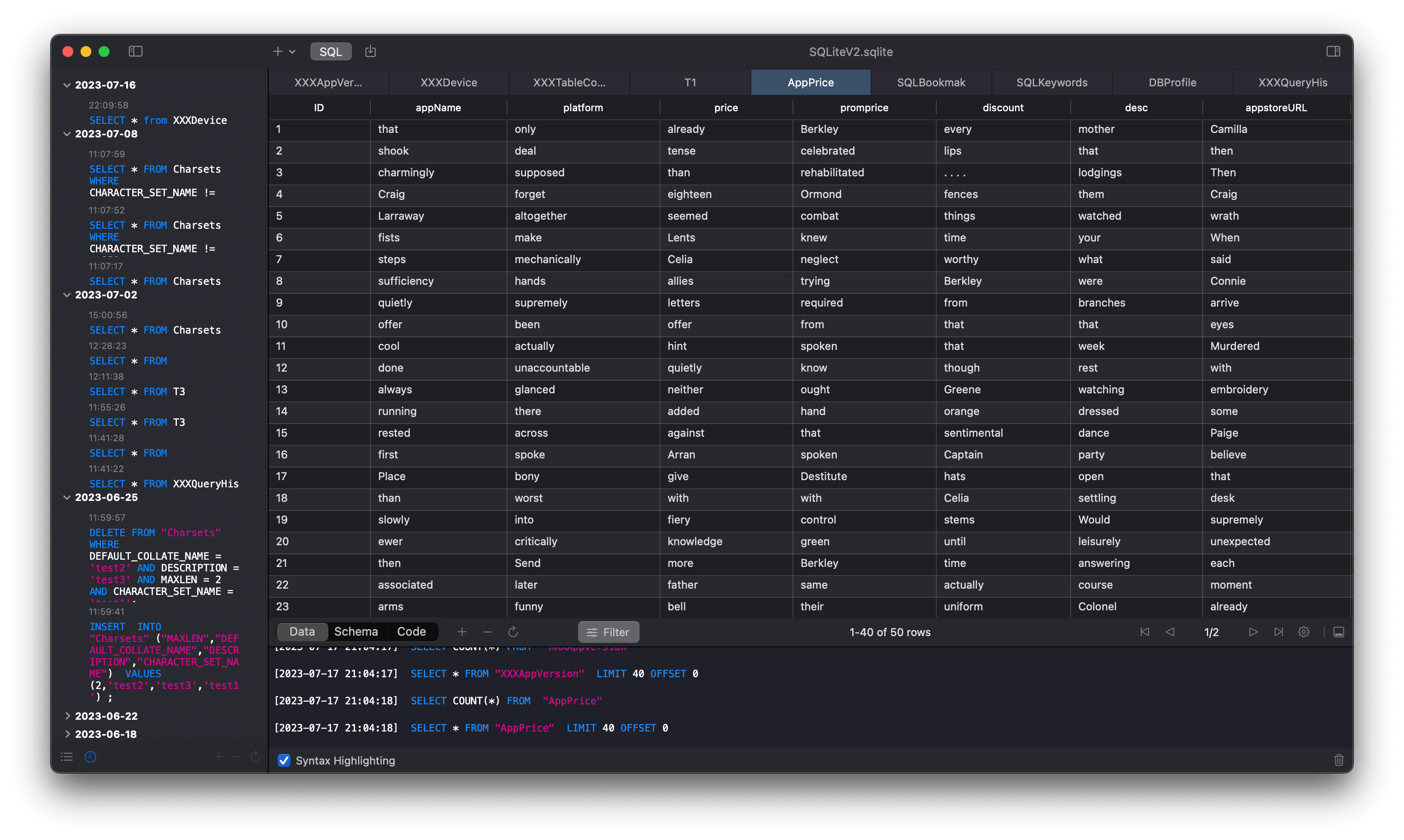
Task: Toggle the SQL editor button
Action: (x=331, y=52)
